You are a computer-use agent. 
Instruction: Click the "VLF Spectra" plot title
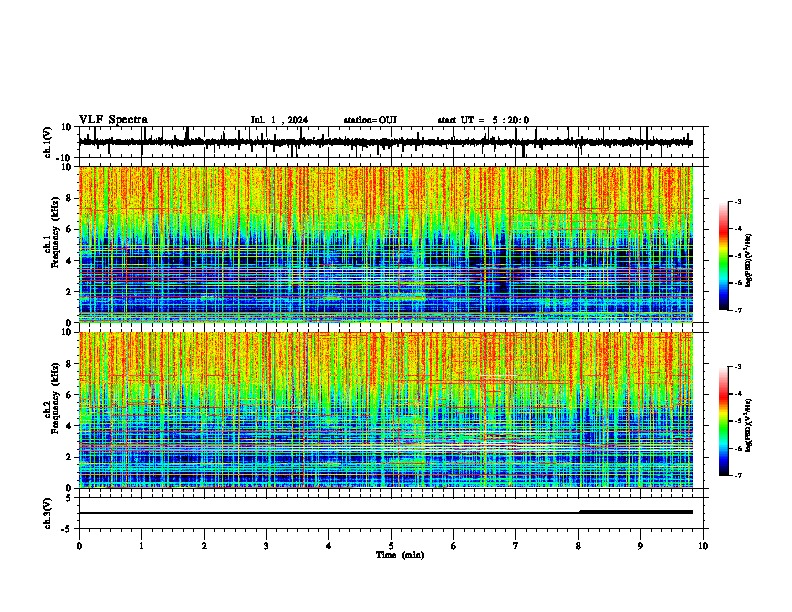point(113,120)
